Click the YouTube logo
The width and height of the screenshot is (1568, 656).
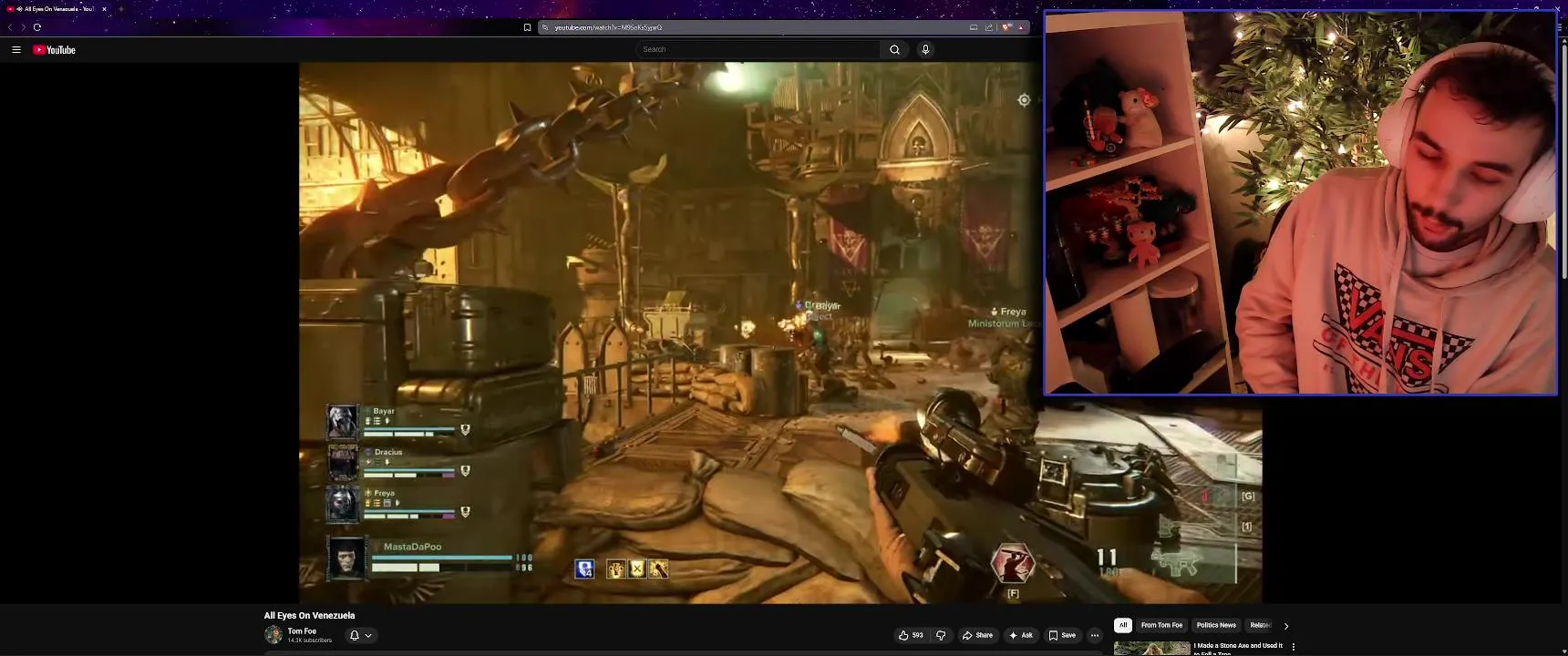[x=55, y=50]
